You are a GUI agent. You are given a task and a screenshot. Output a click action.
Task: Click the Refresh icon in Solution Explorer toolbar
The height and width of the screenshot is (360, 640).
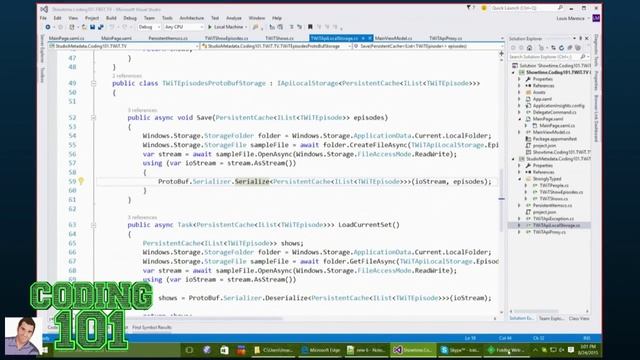561,48
